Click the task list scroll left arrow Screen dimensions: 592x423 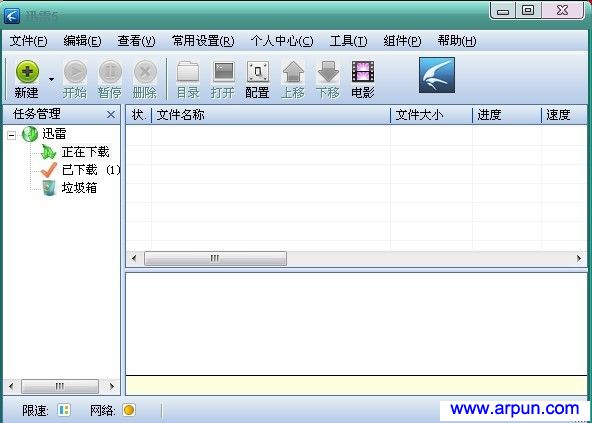[x=134, y=259]
